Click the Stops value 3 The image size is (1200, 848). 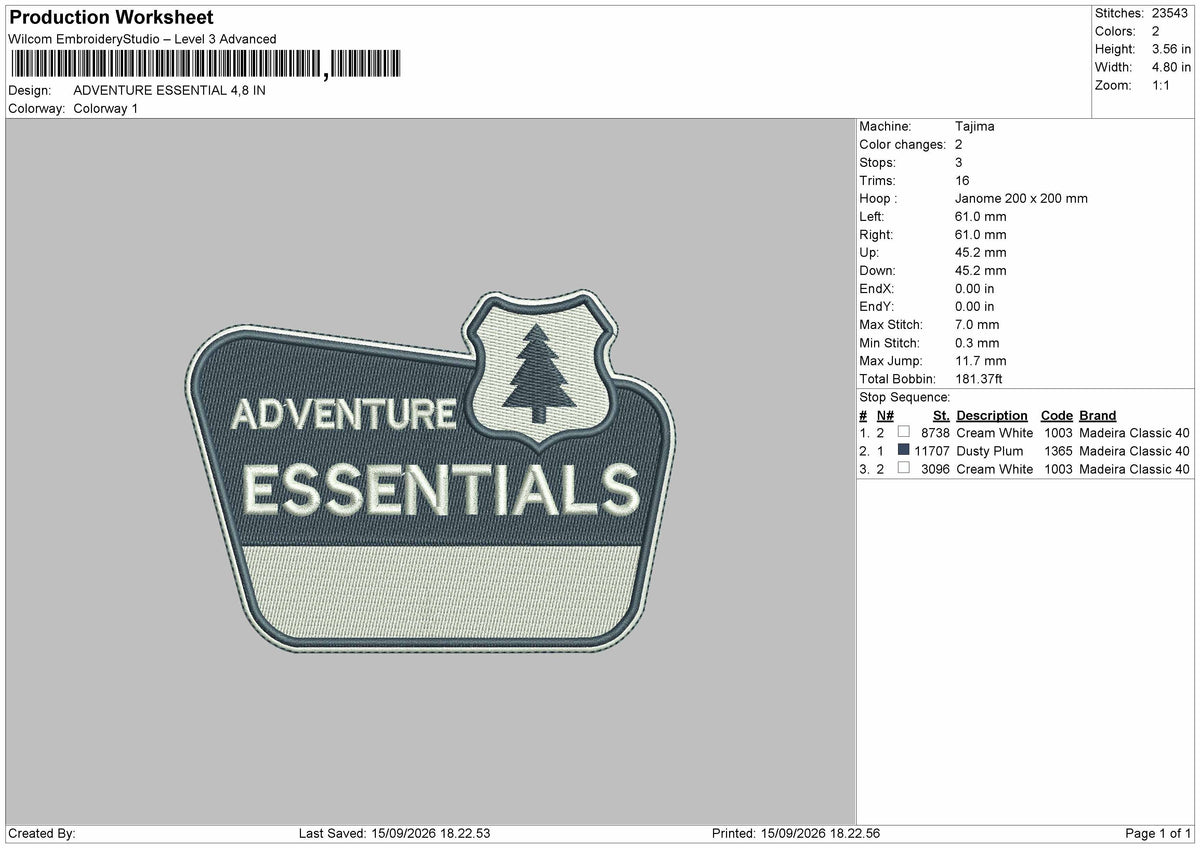[x=959, y=162]
